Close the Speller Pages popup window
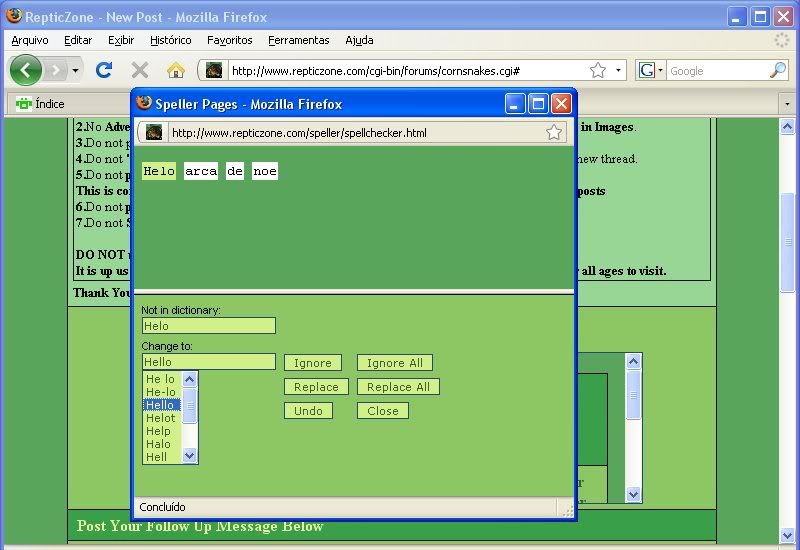800x550 pixels. click(x=561, y=104)
